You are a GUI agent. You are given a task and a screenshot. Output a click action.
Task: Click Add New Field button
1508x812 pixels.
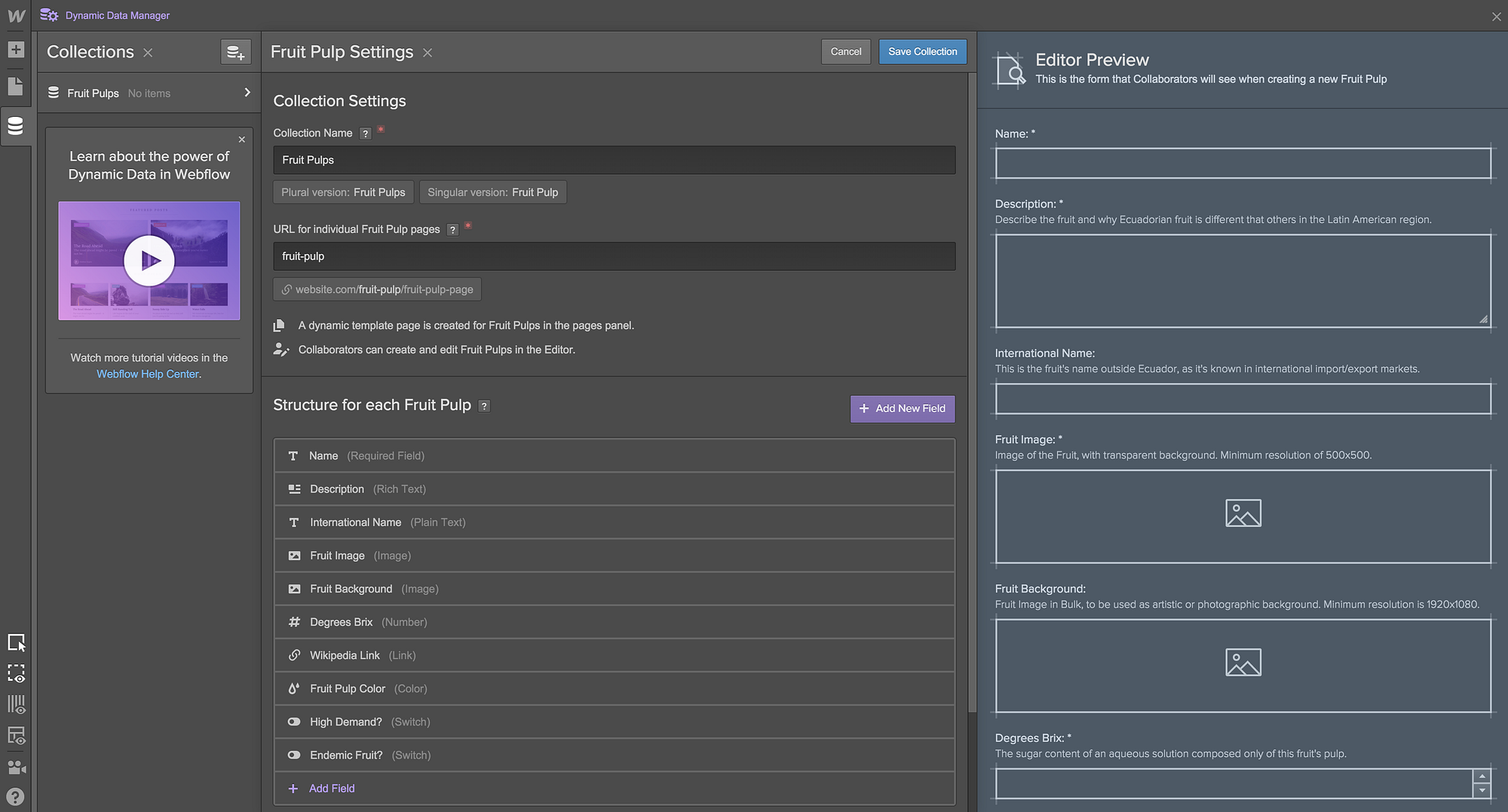[903, 409]
